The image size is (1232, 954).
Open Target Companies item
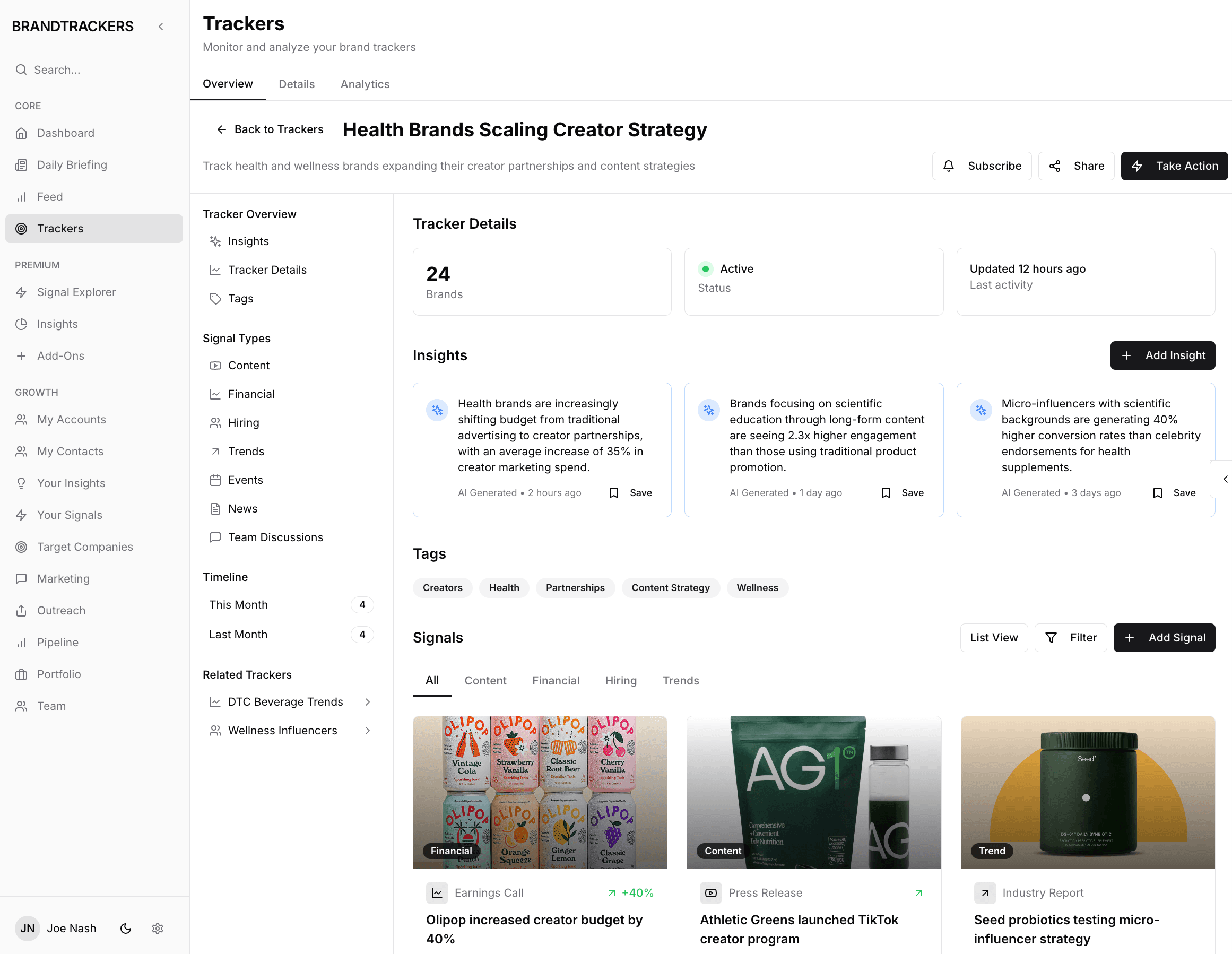click(93, 547)
